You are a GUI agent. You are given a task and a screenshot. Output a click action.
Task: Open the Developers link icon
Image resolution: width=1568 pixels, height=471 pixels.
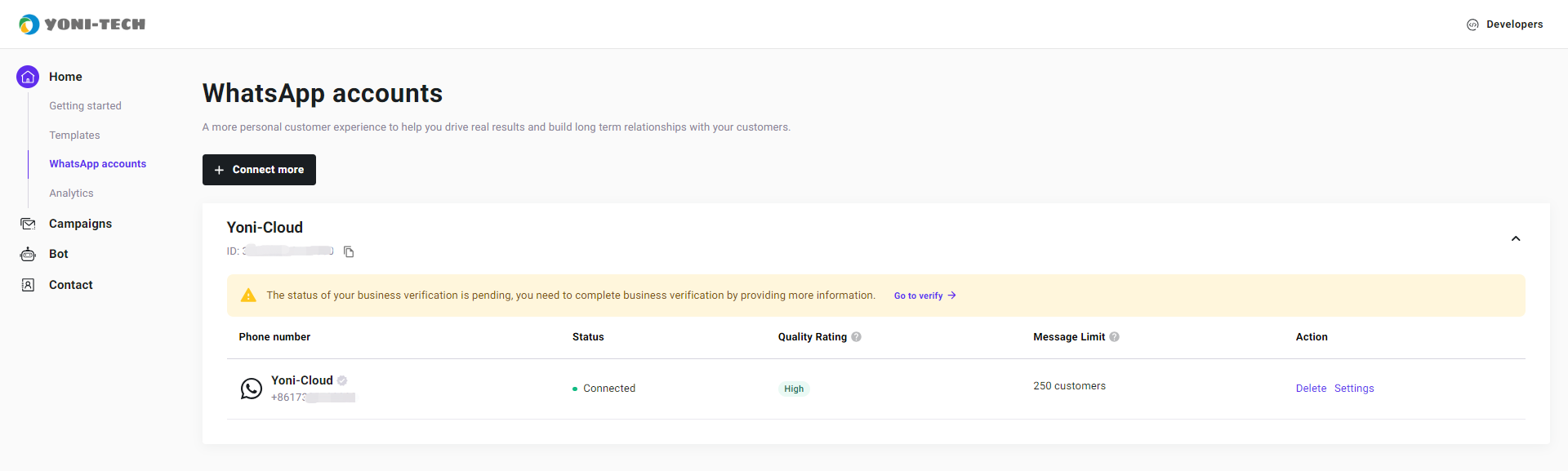(x=1472, y=24)
